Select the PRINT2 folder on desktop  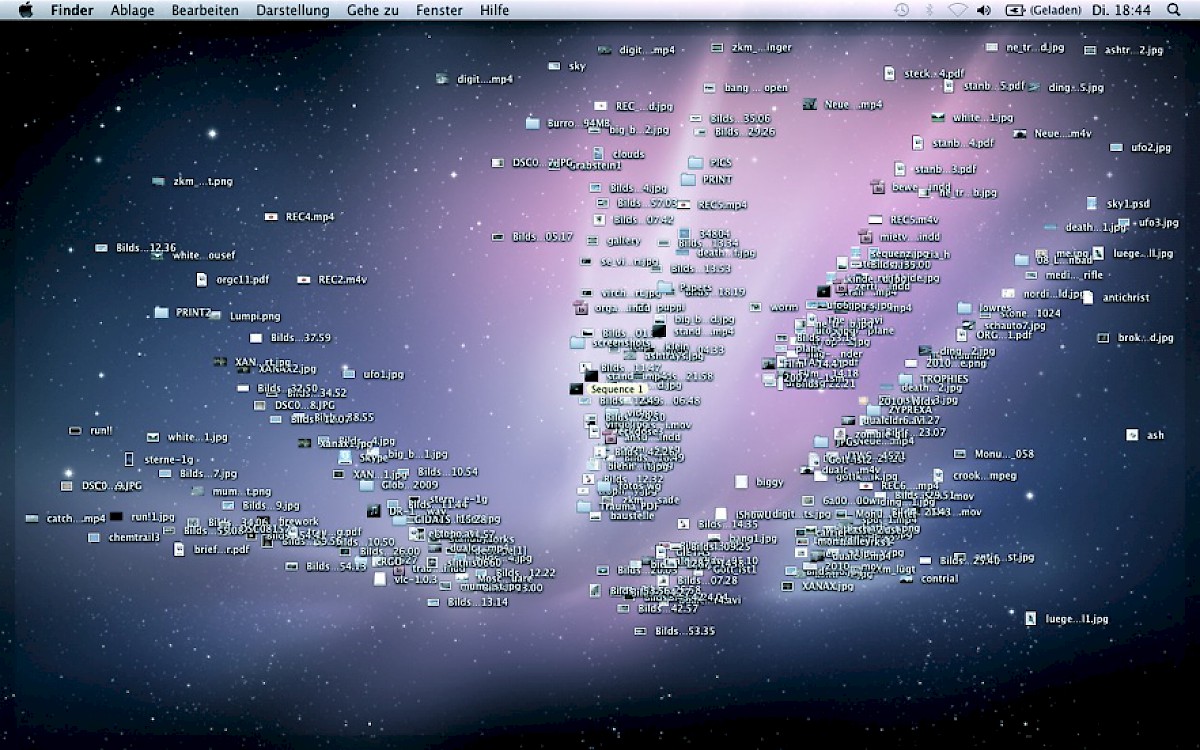pyautogui.click(x=162, y=312)
